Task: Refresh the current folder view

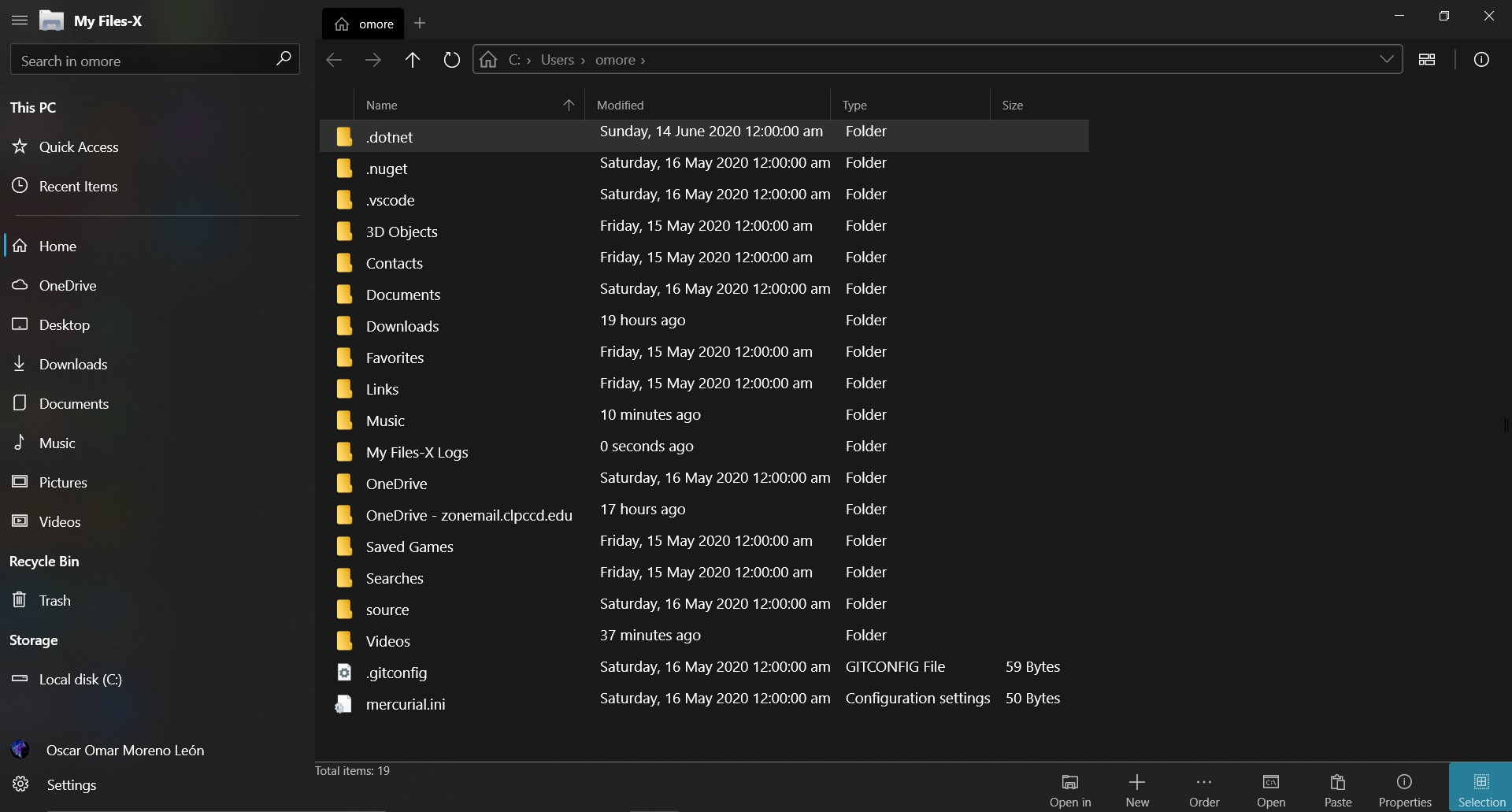Action: click(451, 60)
